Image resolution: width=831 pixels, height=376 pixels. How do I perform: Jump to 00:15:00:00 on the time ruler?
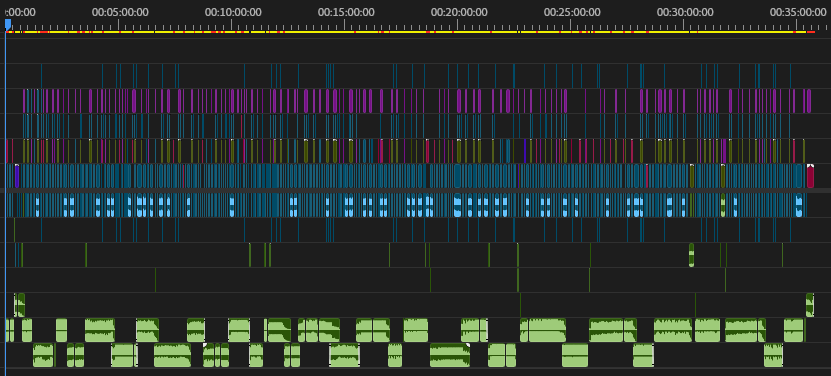[x=346, y=12]
